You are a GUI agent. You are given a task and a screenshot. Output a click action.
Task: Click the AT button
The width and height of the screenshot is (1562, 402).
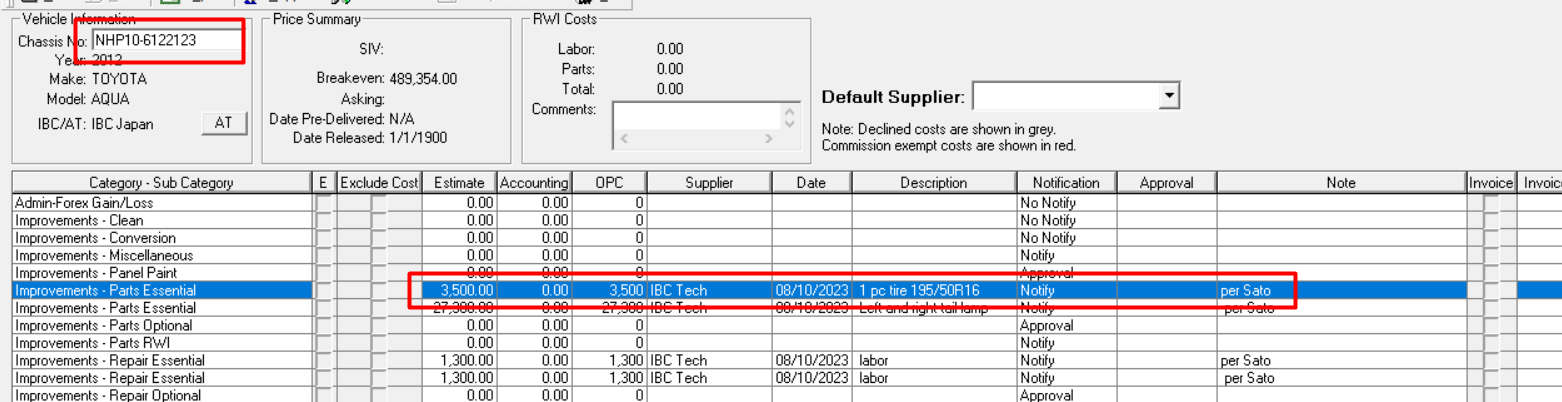point(224,123)
